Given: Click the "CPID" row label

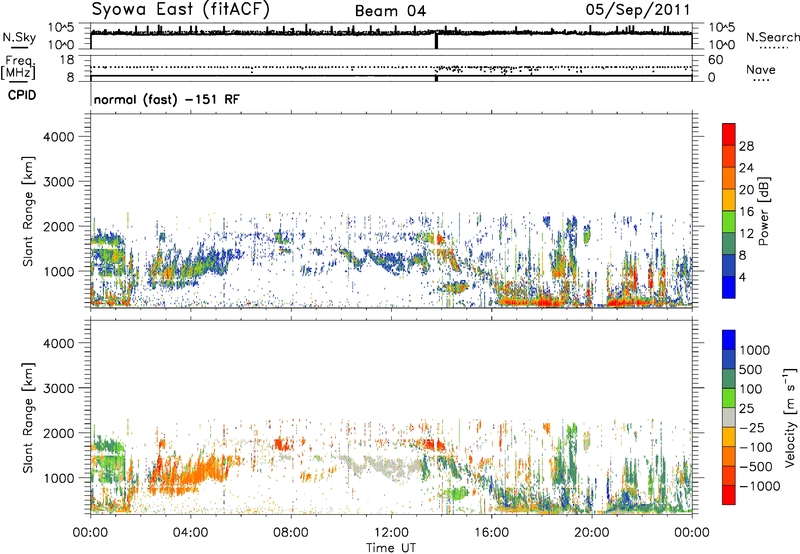Looking at the screenshot, I should (x=22, y=95).
